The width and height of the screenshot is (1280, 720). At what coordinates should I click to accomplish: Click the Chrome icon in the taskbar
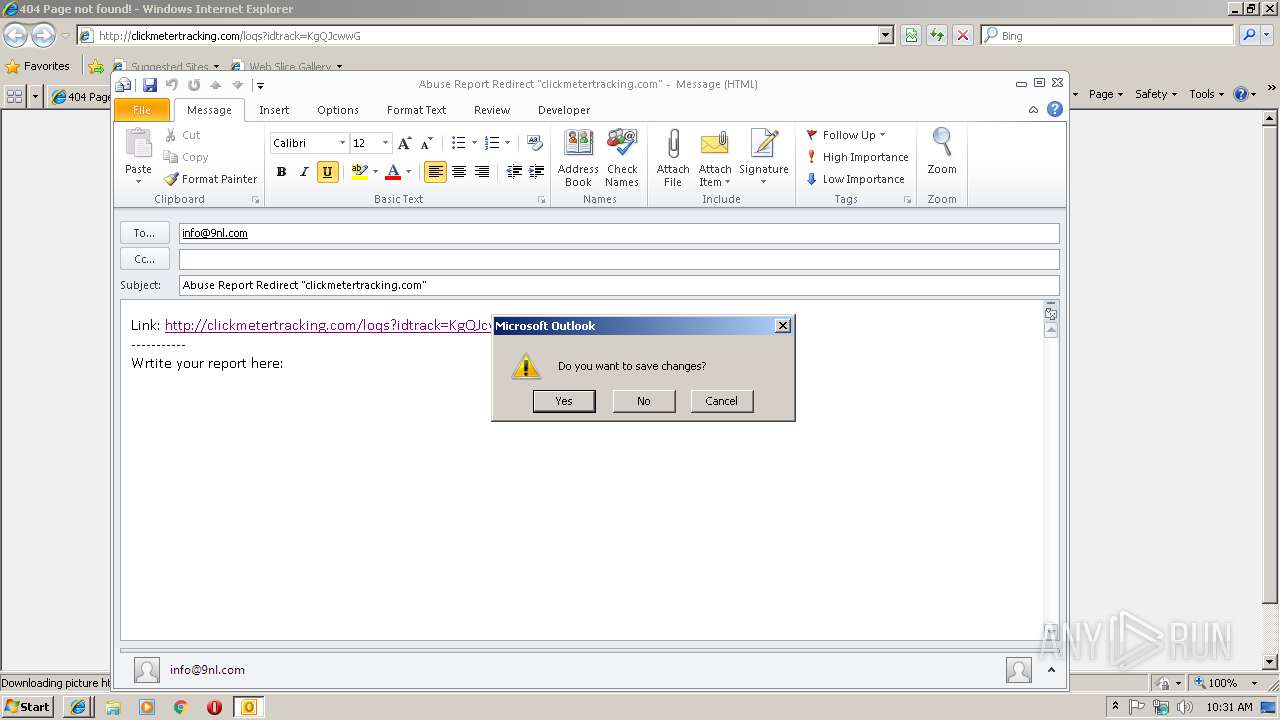click(180, 707)
